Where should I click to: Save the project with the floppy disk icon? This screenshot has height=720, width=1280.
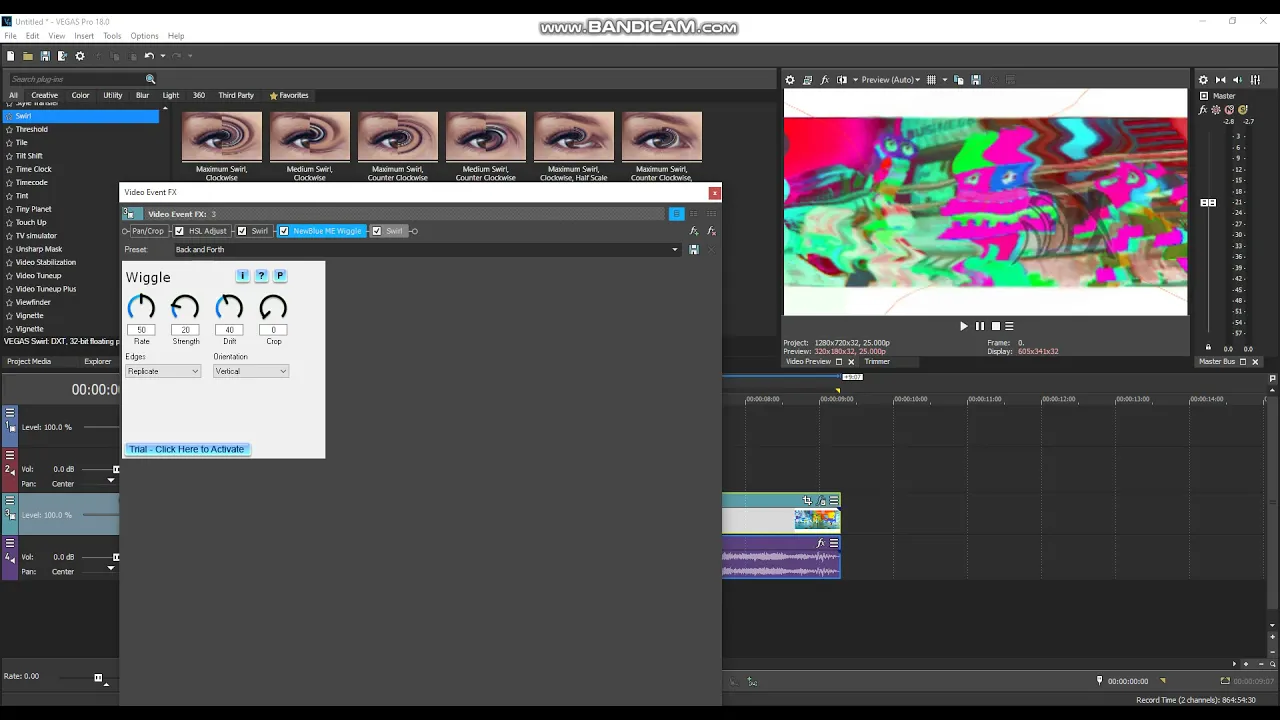tap(45, 56)
